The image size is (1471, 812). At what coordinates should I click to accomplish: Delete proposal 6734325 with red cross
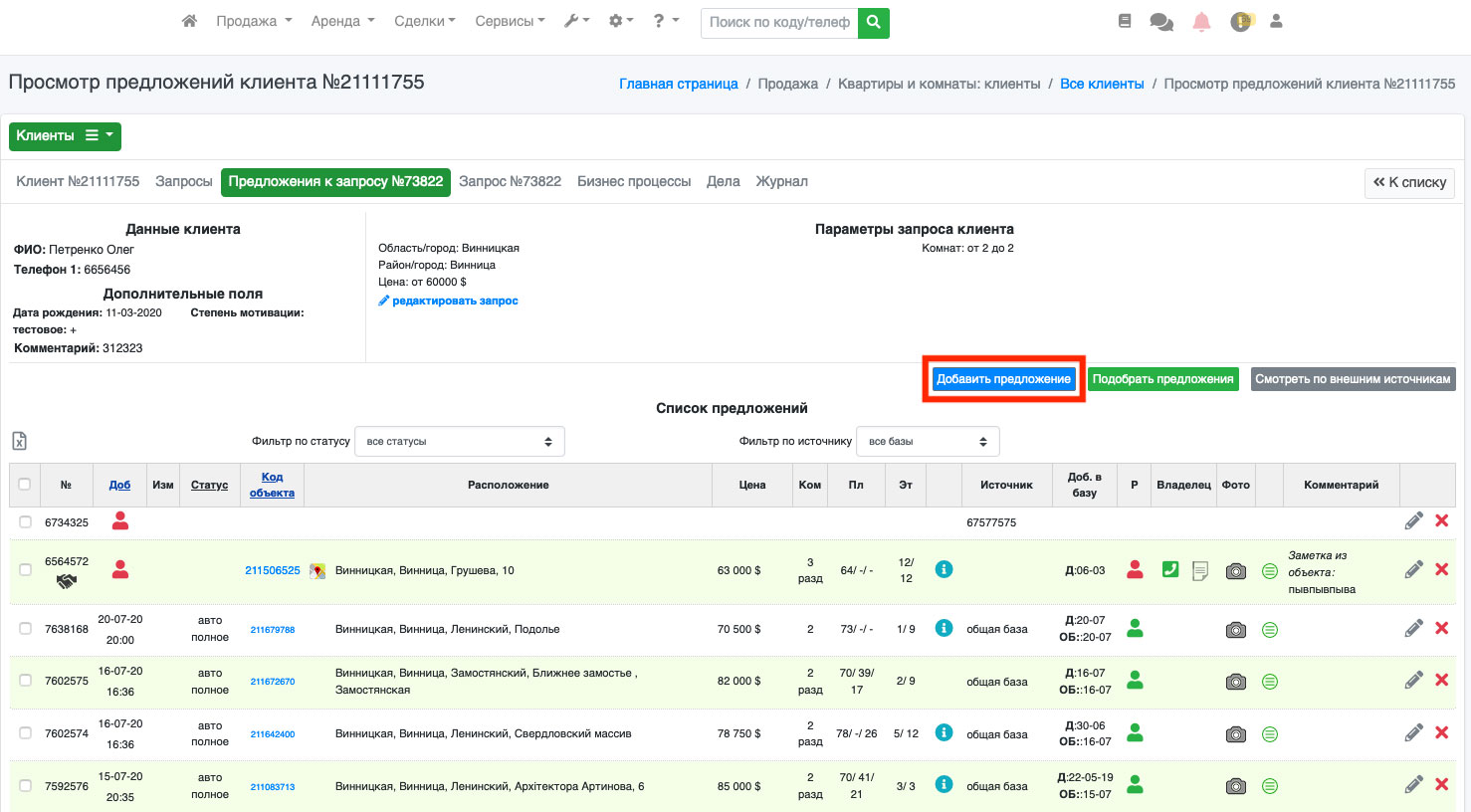click(1441, 520)
